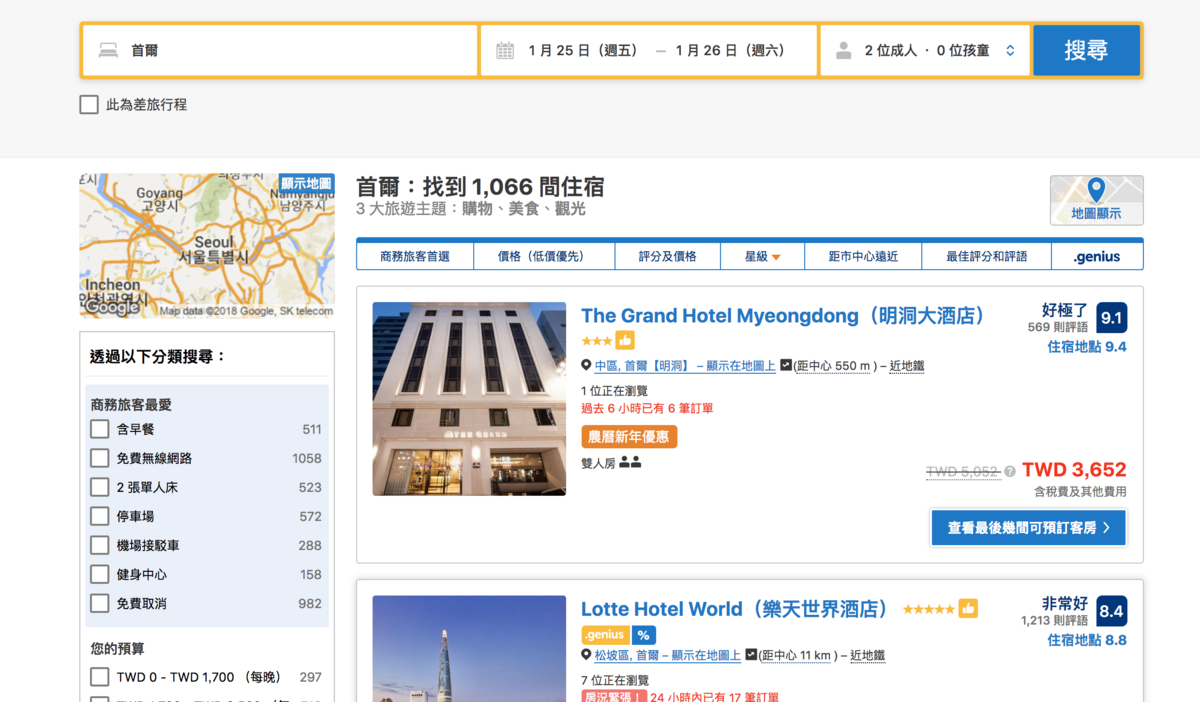
Task: Tick the 此為差旅行程 checkbox
Action: point(89,104)
